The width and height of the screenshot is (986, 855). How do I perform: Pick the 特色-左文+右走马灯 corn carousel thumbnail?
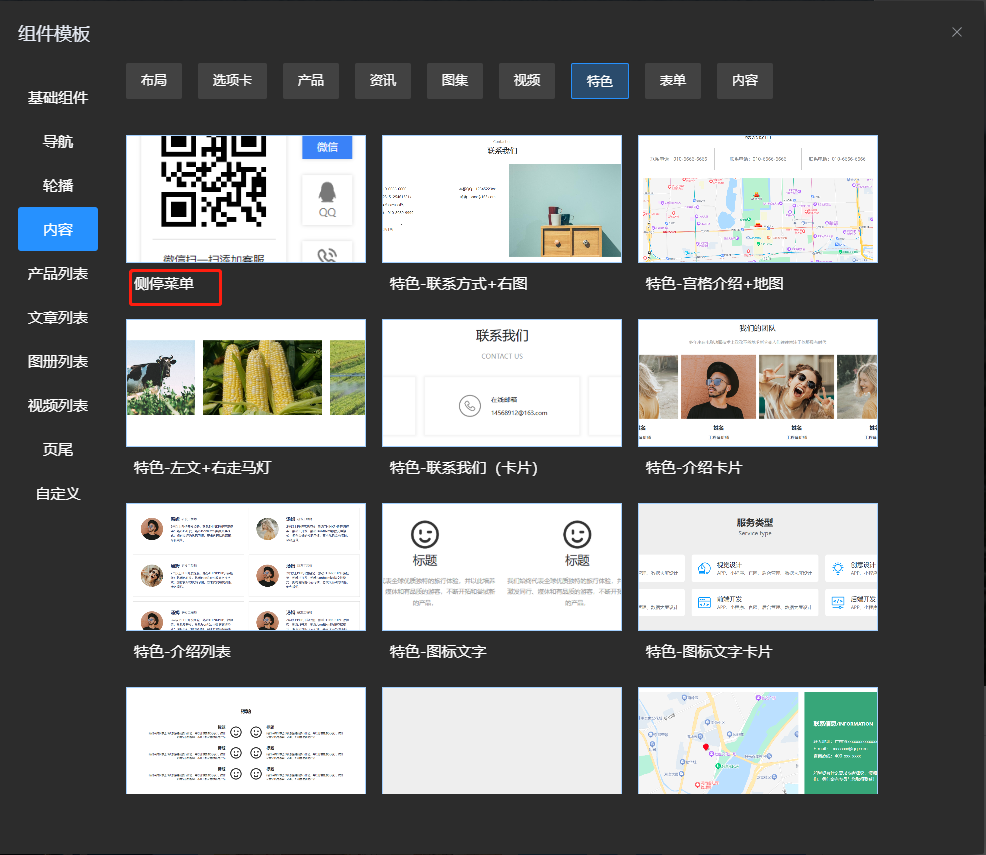[246, 383]
